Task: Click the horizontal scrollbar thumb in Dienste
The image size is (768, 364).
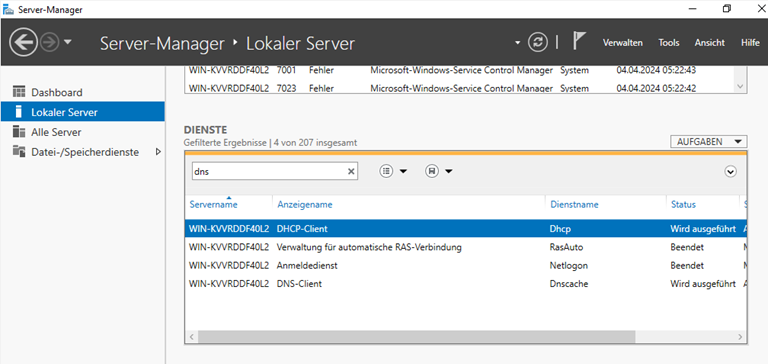Action: click(x=416, y=337)
